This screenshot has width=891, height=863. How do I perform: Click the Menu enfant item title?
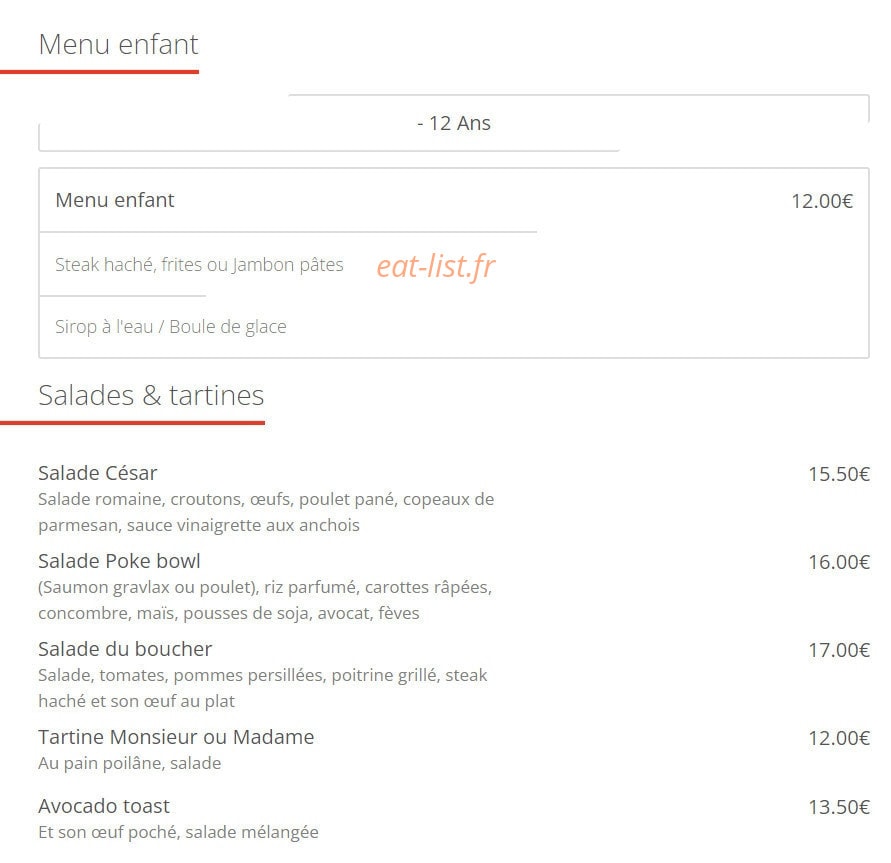coord(115,200)
